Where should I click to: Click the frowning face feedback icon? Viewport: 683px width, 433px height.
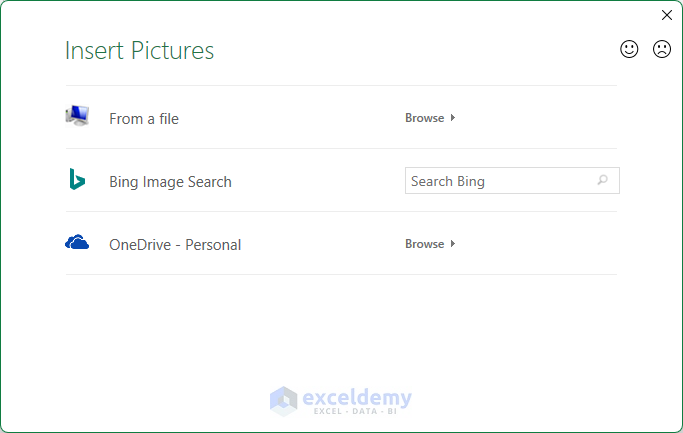[x=662, y=49]
